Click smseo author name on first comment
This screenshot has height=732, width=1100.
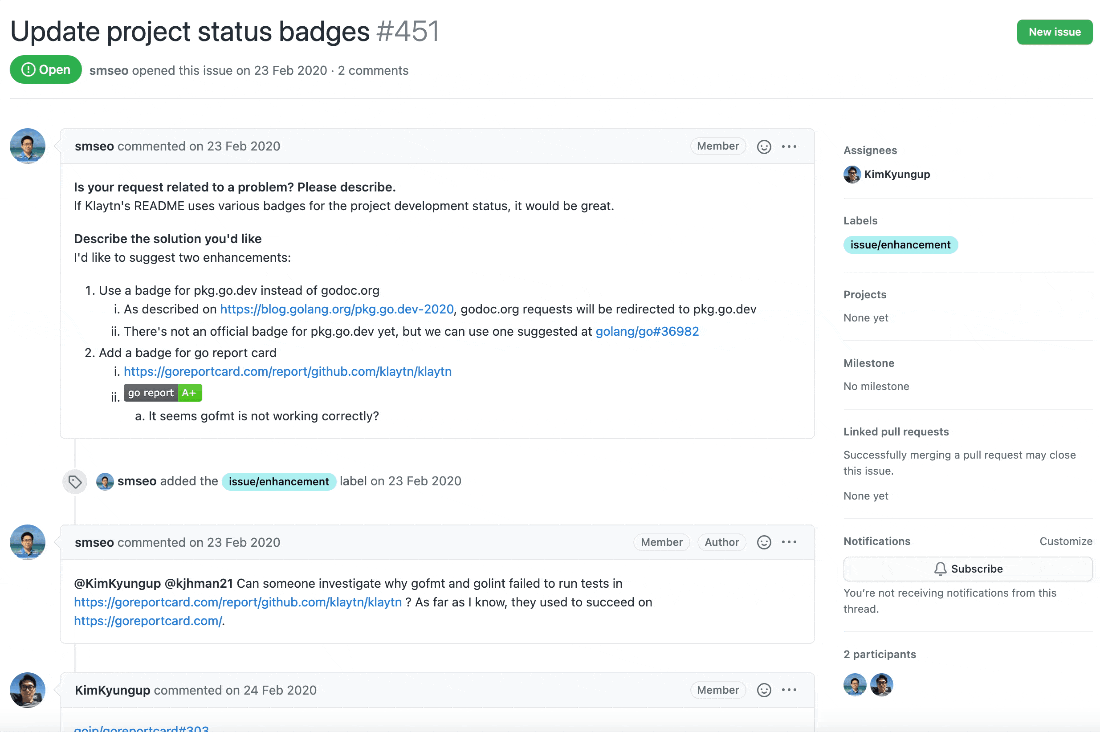point(94,147)
